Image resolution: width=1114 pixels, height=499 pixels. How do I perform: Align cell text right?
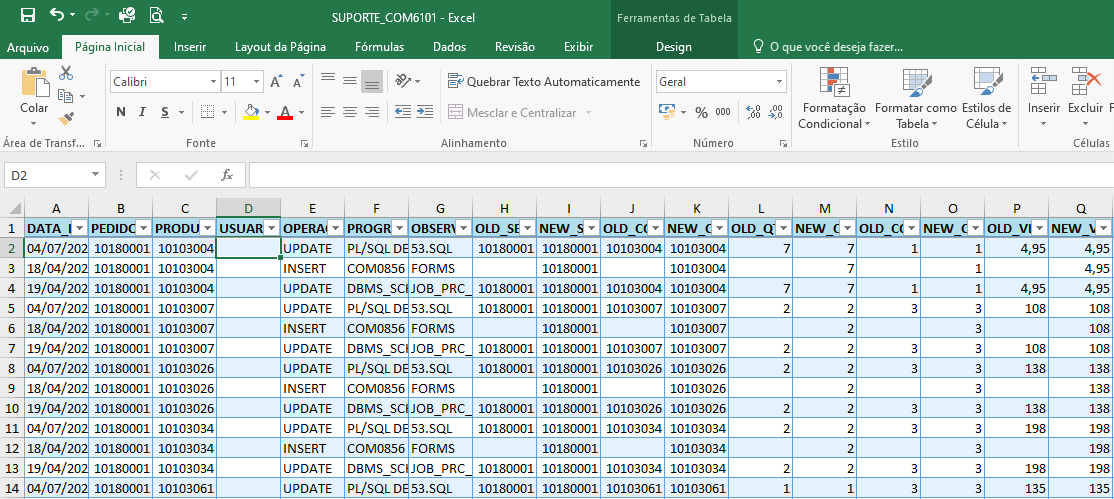372,112
